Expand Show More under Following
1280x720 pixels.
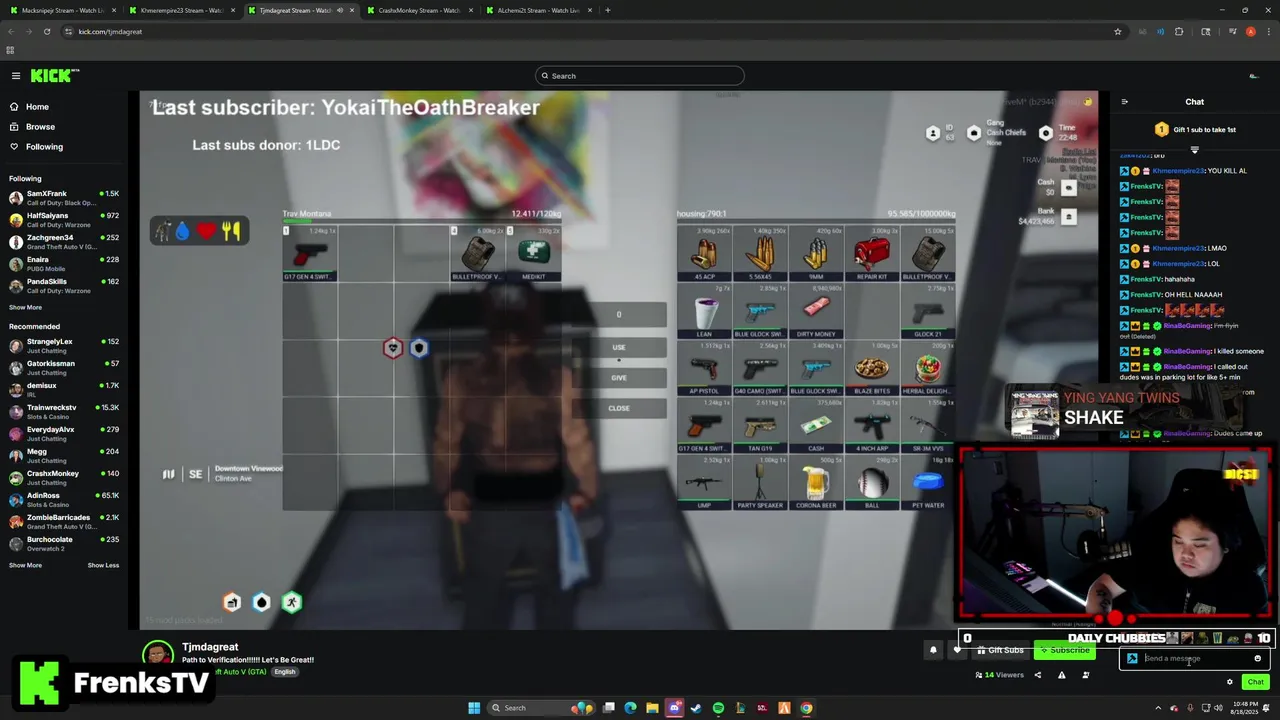26,307
